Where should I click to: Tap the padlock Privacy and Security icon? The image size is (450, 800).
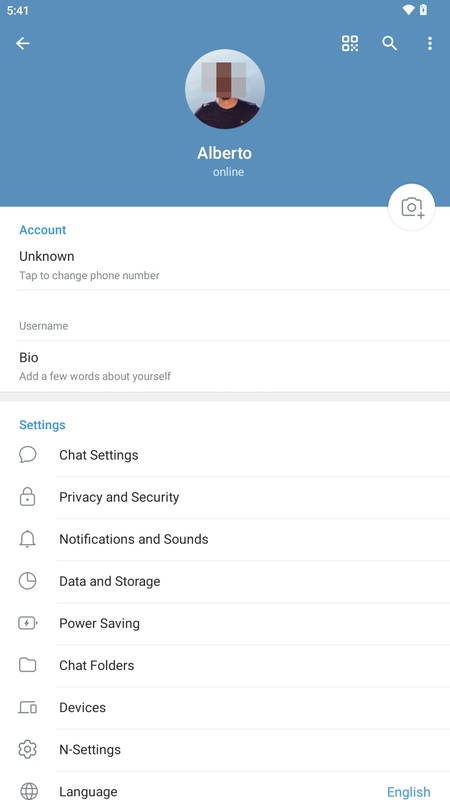28,496
